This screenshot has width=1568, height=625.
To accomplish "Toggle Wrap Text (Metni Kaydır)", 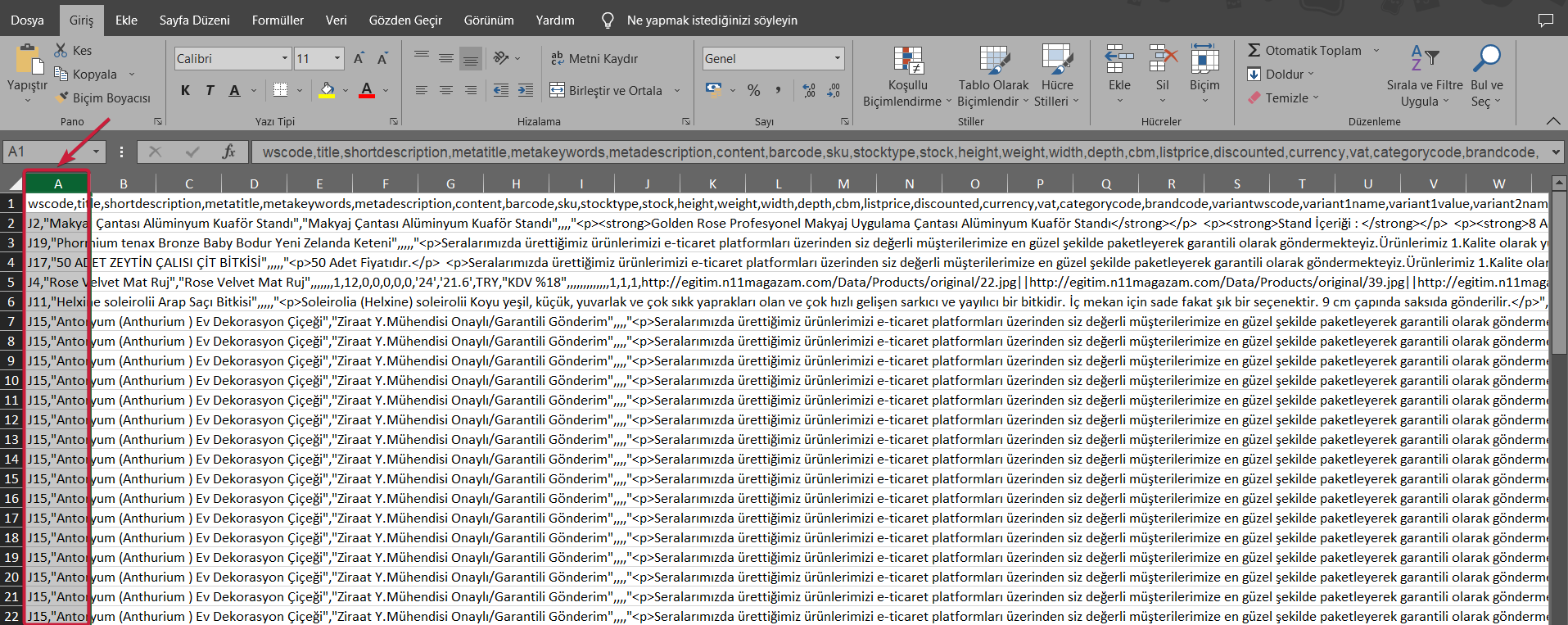I will coord(594,58).
